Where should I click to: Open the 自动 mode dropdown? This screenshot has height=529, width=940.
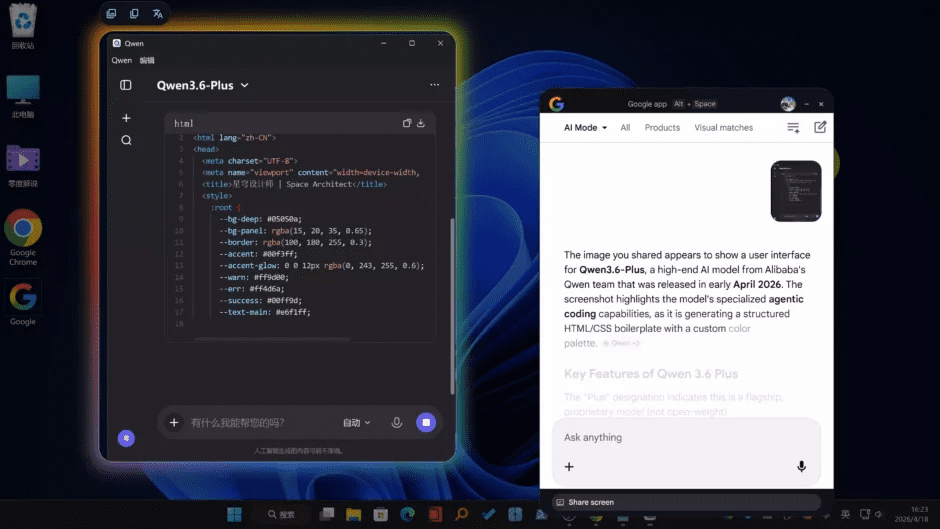click(x=356, y=423)
